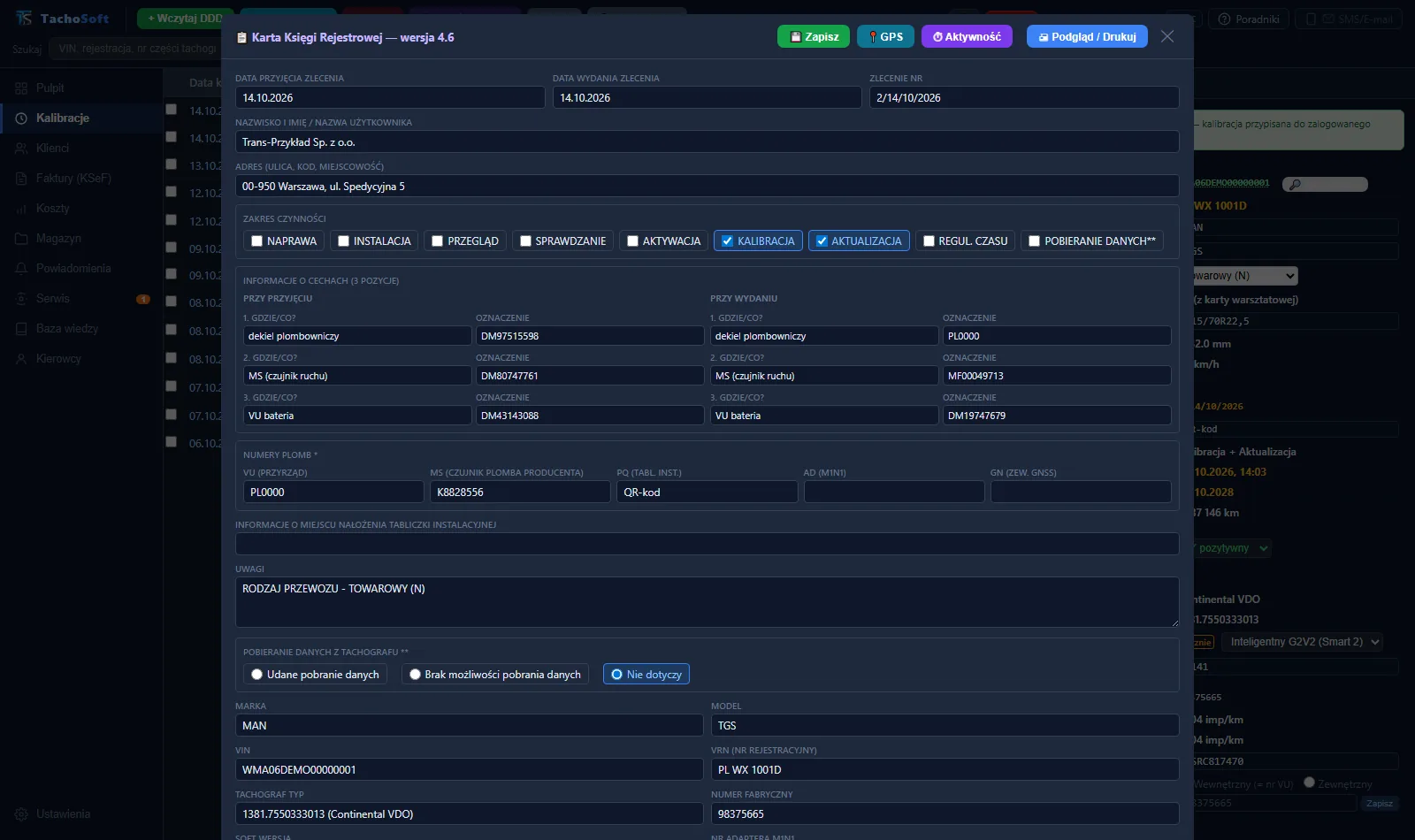1415x840 pixels.
Task: Open the Inteligentny G2V2 (Smart 2) dropdown
Action: 1302,642
